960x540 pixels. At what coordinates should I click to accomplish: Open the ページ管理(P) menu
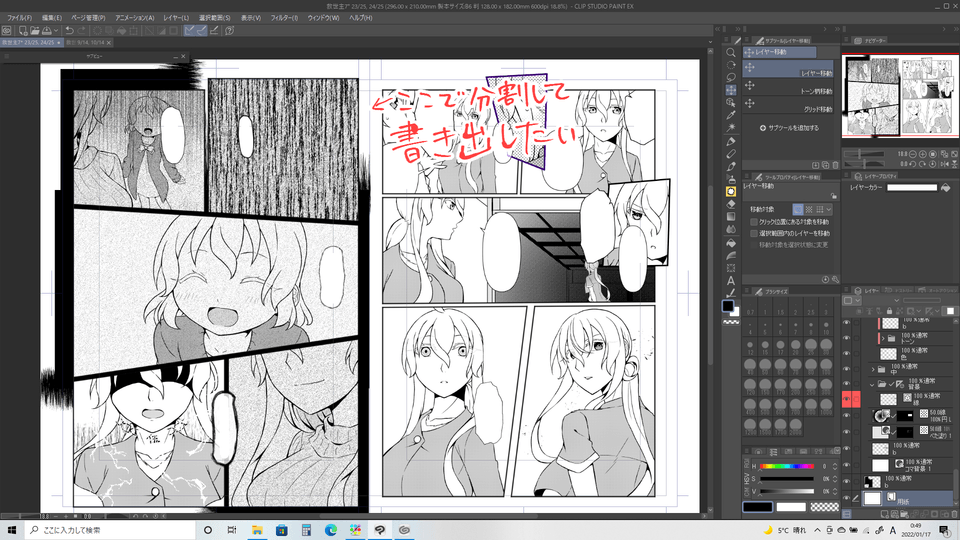[88, 18]
